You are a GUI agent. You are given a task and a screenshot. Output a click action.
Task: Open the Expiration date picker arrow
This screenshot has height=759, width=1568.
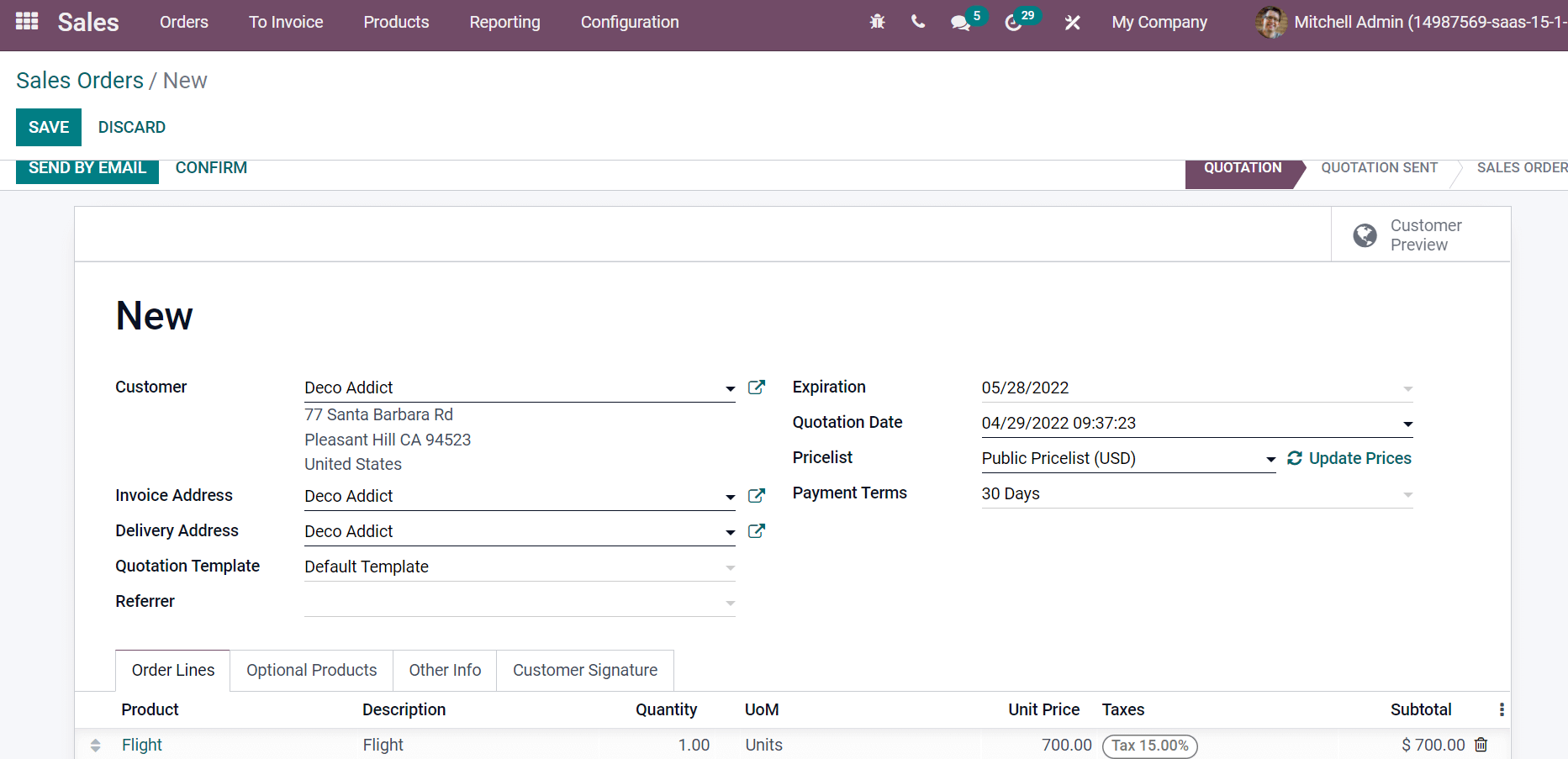[x=1407, y=388]
